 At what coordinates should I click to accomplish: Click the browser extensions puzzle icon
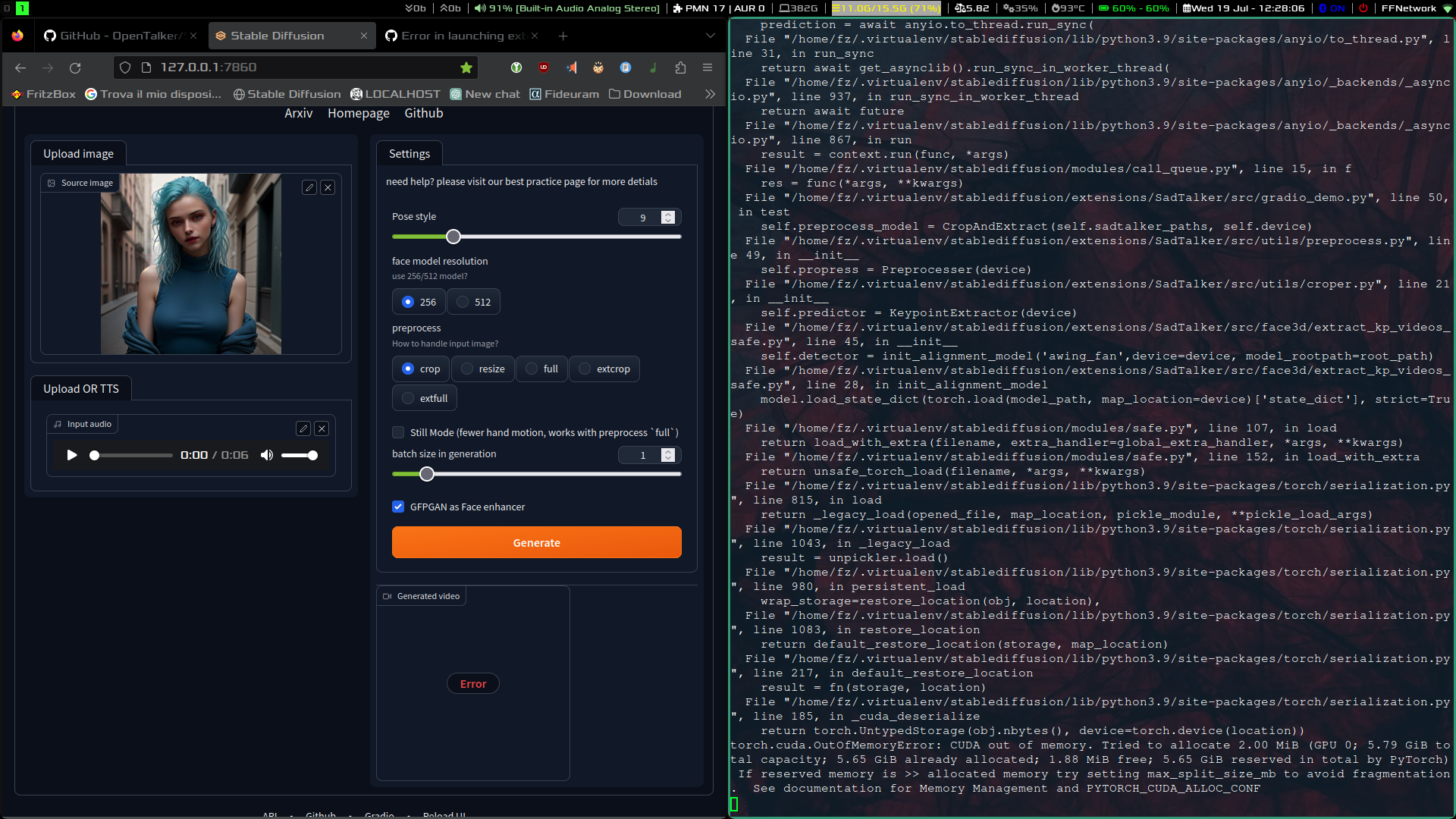click(680, 67)
